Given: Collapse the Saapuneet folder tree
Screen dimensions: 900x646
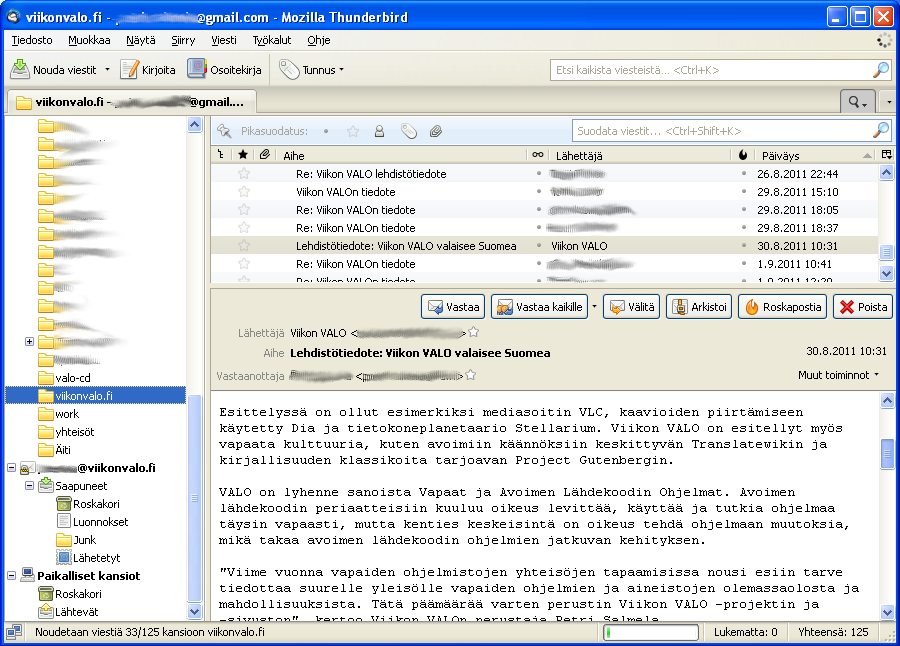Looking at the screenshot, I should (29, 486).
